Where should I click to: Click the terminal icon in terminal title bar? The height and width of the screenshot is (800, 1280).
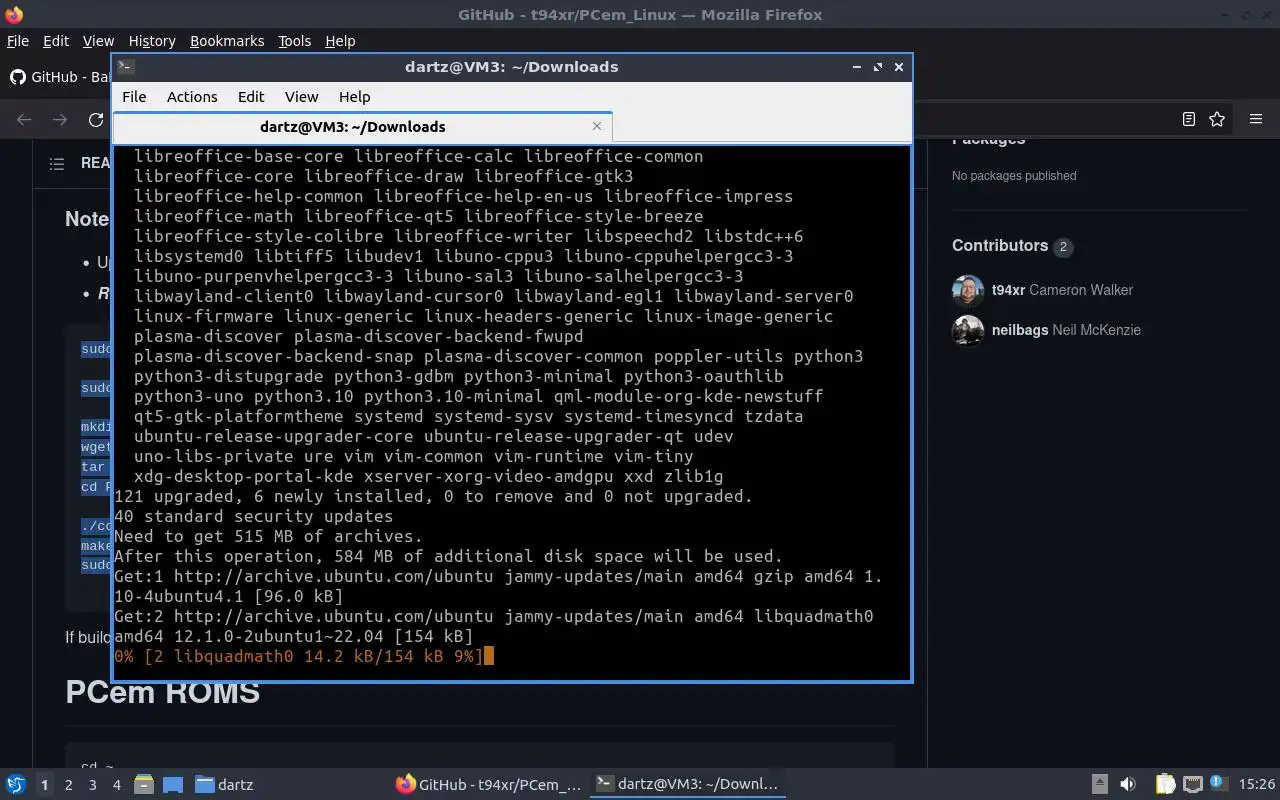pyautogui.click(x=126, y=67)
